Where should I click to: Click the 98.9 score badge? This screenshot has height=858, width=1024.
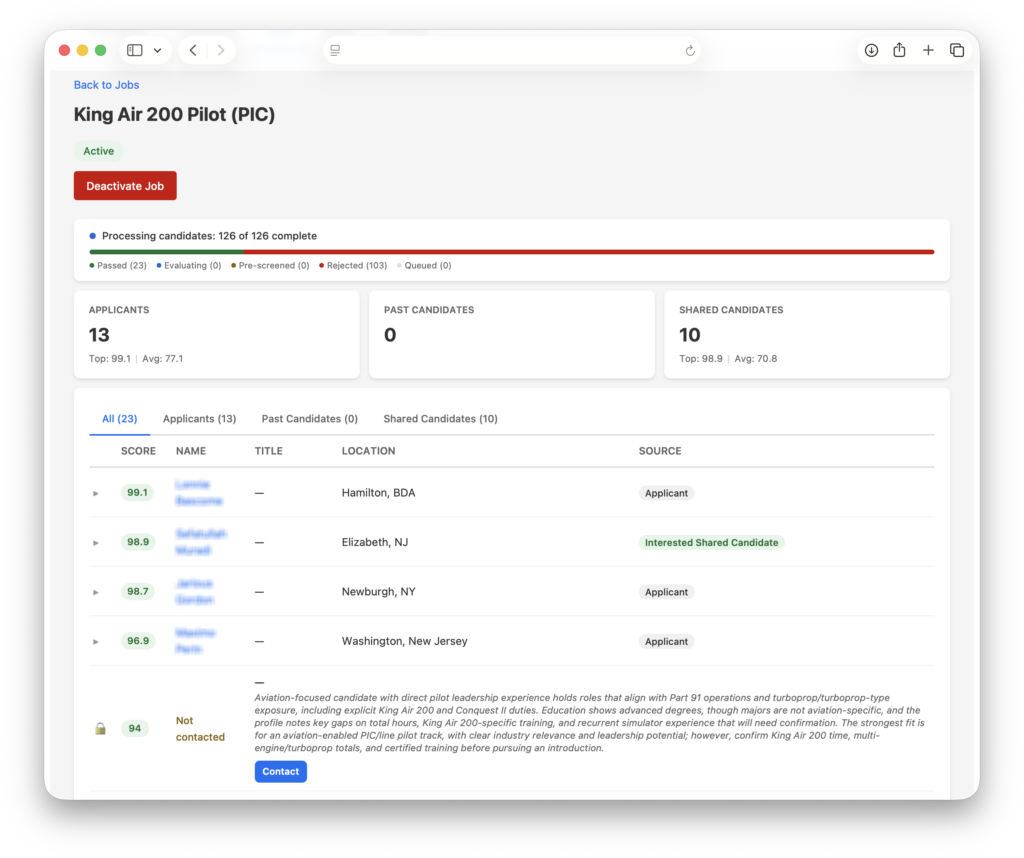tap(138, 542)
